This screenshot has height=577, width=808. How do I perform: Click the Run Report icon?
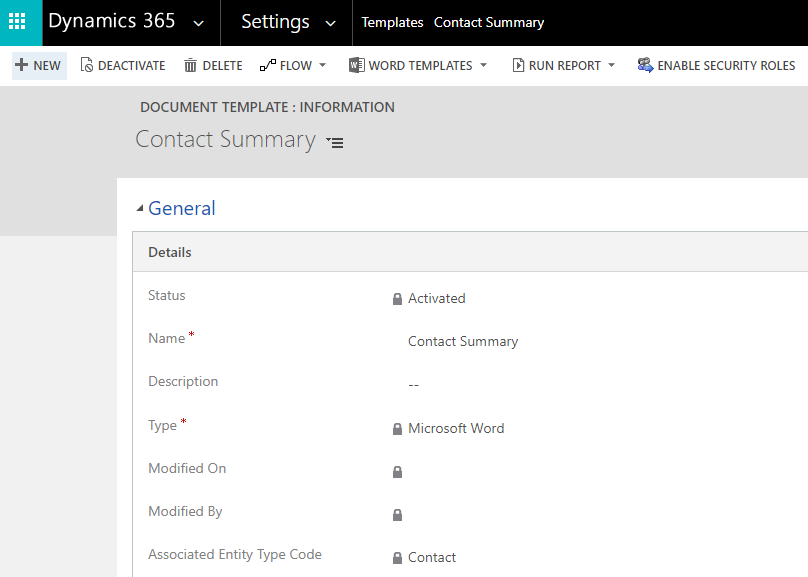[x=518, y=65]
